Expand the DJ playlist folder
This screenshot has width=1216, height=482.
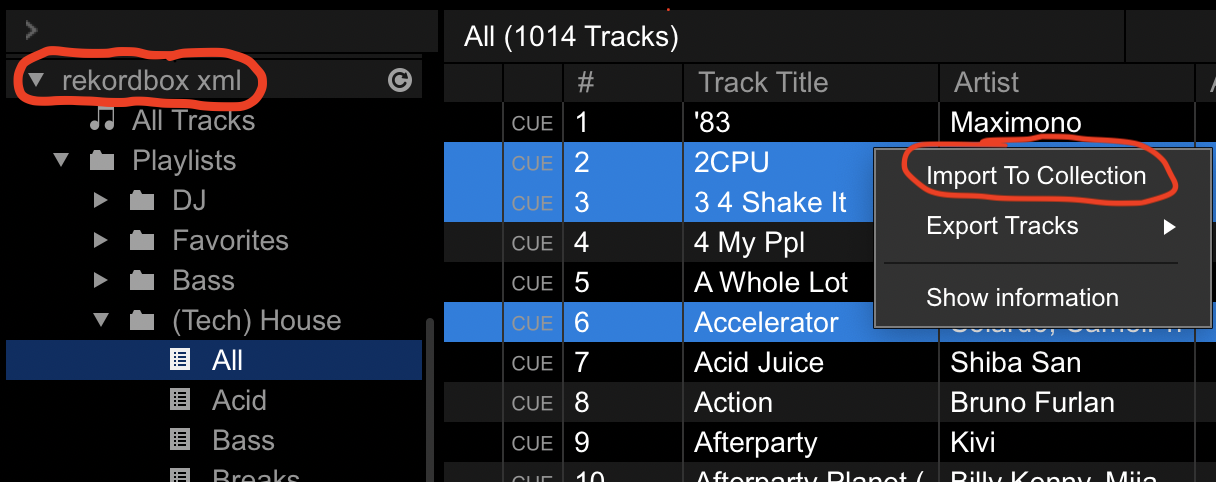click(x=99, y=201)
